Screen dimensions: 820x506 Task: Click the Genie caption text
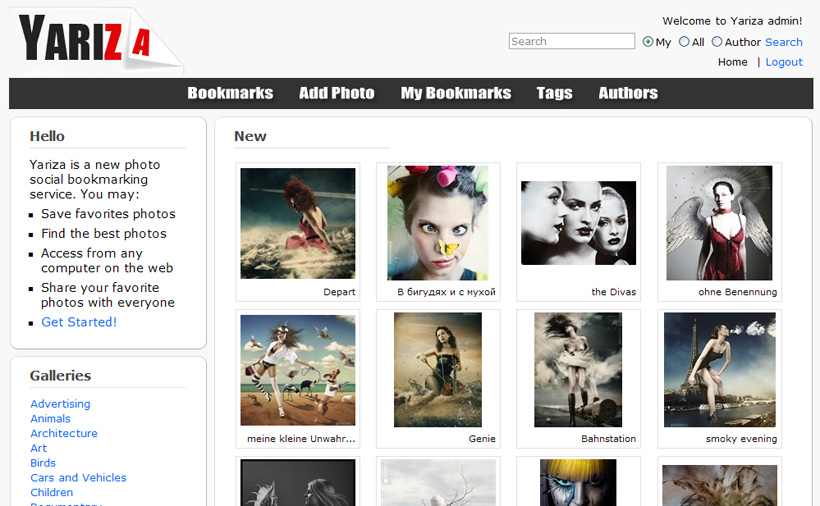(482, 439)
